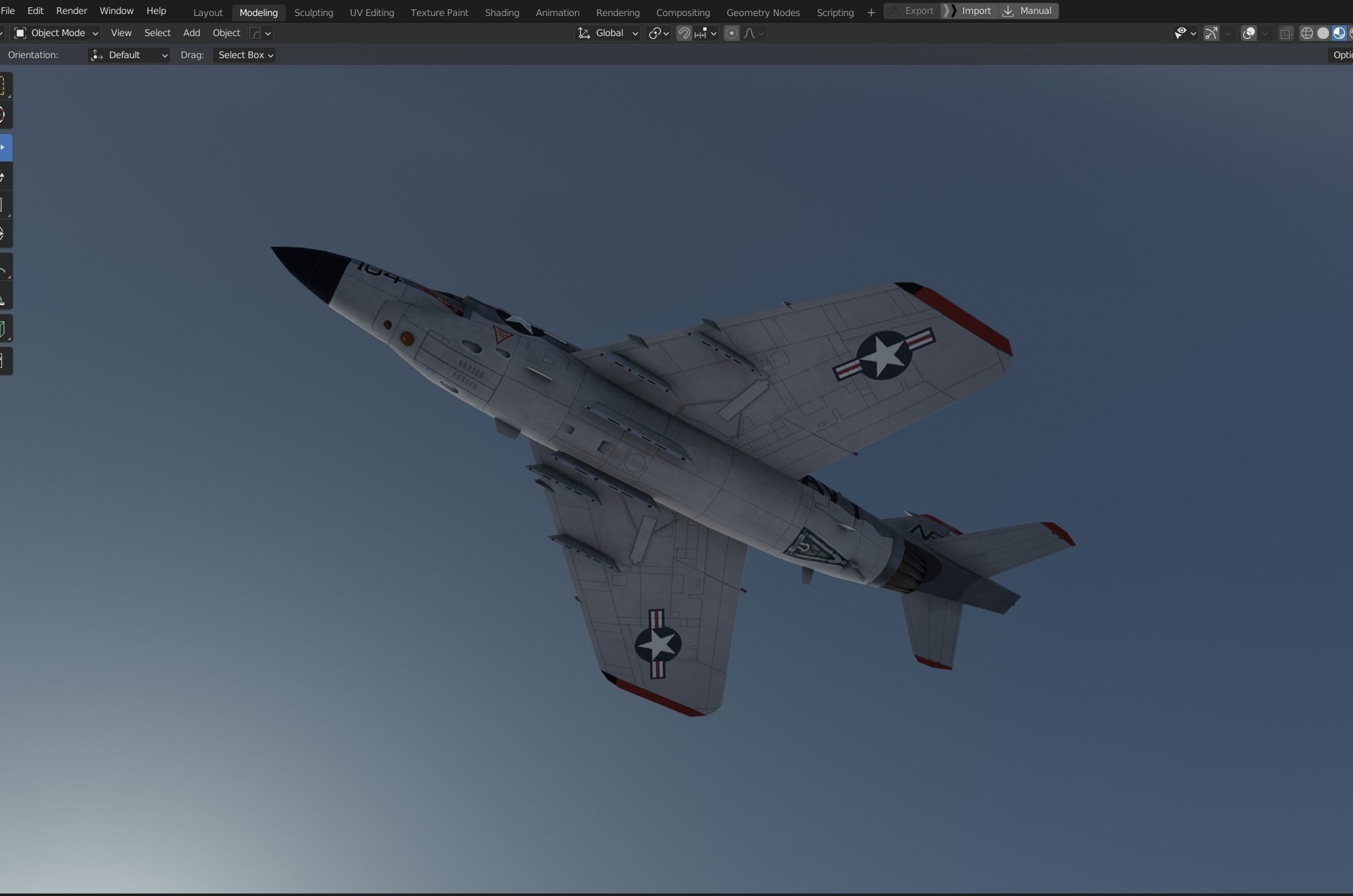Open the viewport Select menu

click(x=157, y=33)
